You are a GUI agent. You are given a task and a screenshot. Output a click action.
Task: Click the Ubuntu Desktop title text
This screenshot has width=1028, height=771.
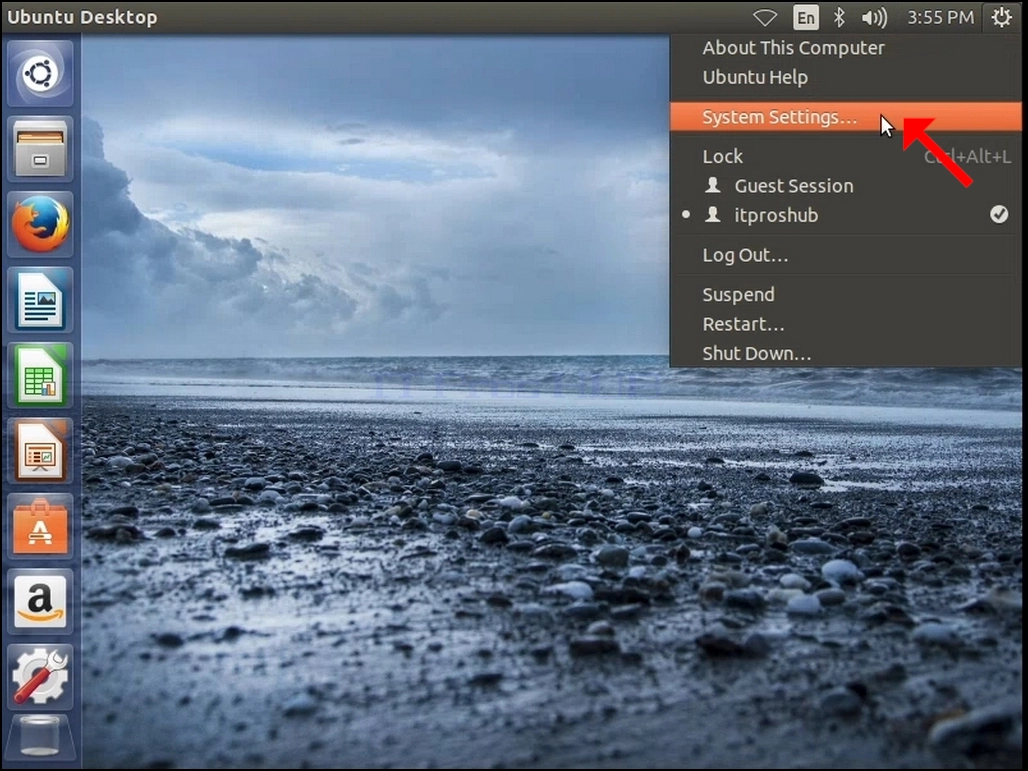[82, 17]
